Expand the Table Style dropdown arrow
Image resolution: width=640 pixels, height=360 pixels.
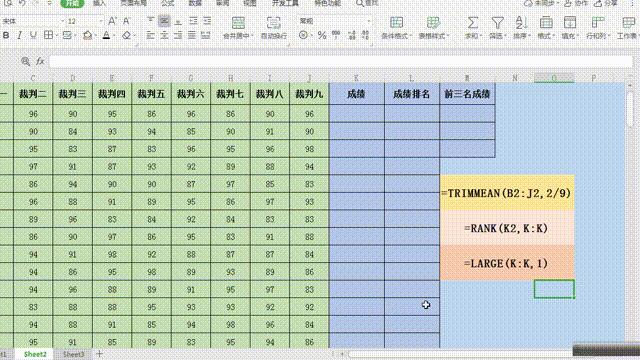447,36
